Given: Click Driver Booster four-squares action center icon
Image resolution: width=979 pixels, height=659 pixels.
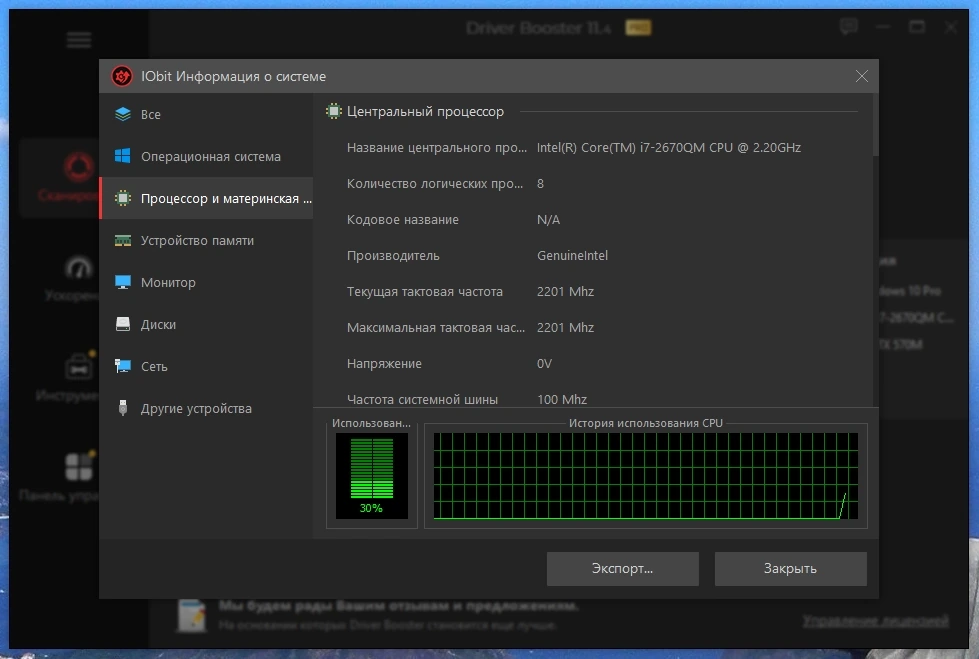Looking at the screenshot, I should pos(79,466).
